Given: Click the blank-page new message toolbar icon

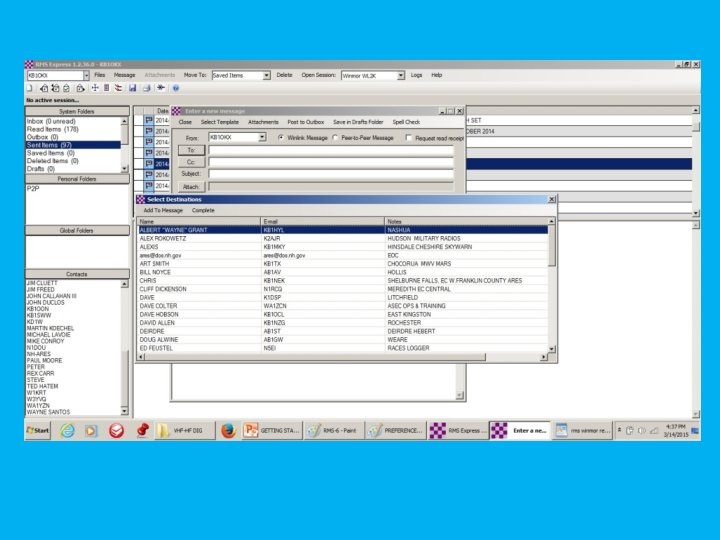Looking at the screenshot, I should (30, 88).
